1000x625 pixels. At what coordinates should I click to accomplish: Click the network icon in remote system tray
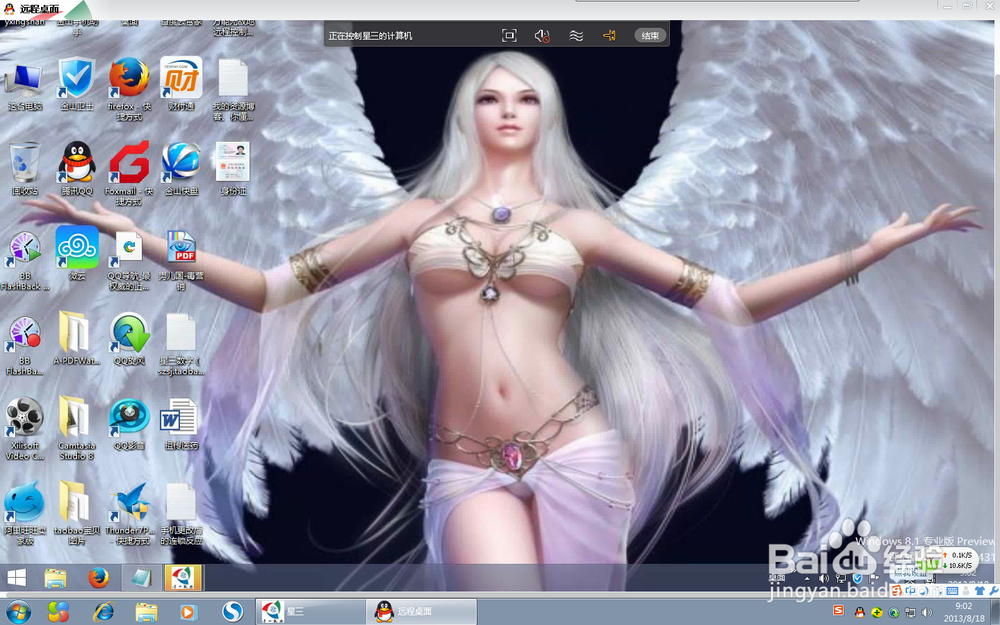coord(841,578)
